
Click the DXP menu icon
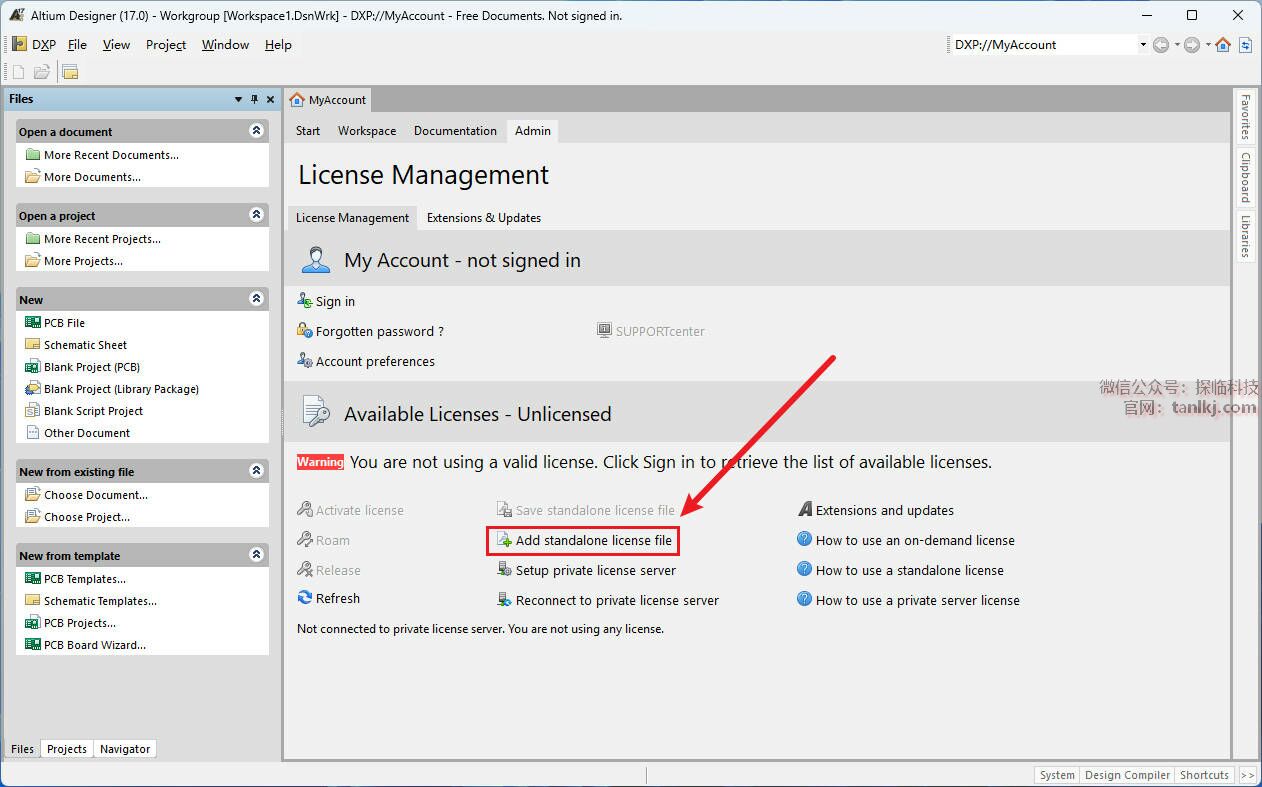pyautogui.click(x=19, y=45)
